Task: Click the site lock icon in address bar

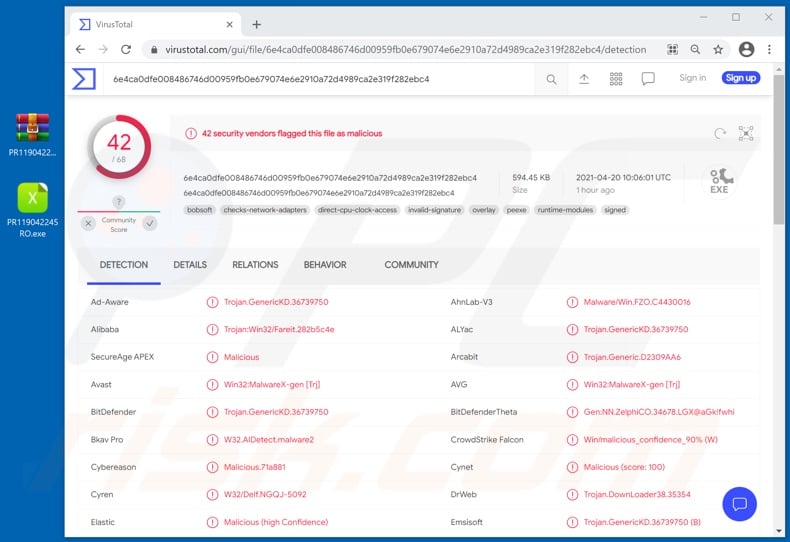Action: [154, 49]
